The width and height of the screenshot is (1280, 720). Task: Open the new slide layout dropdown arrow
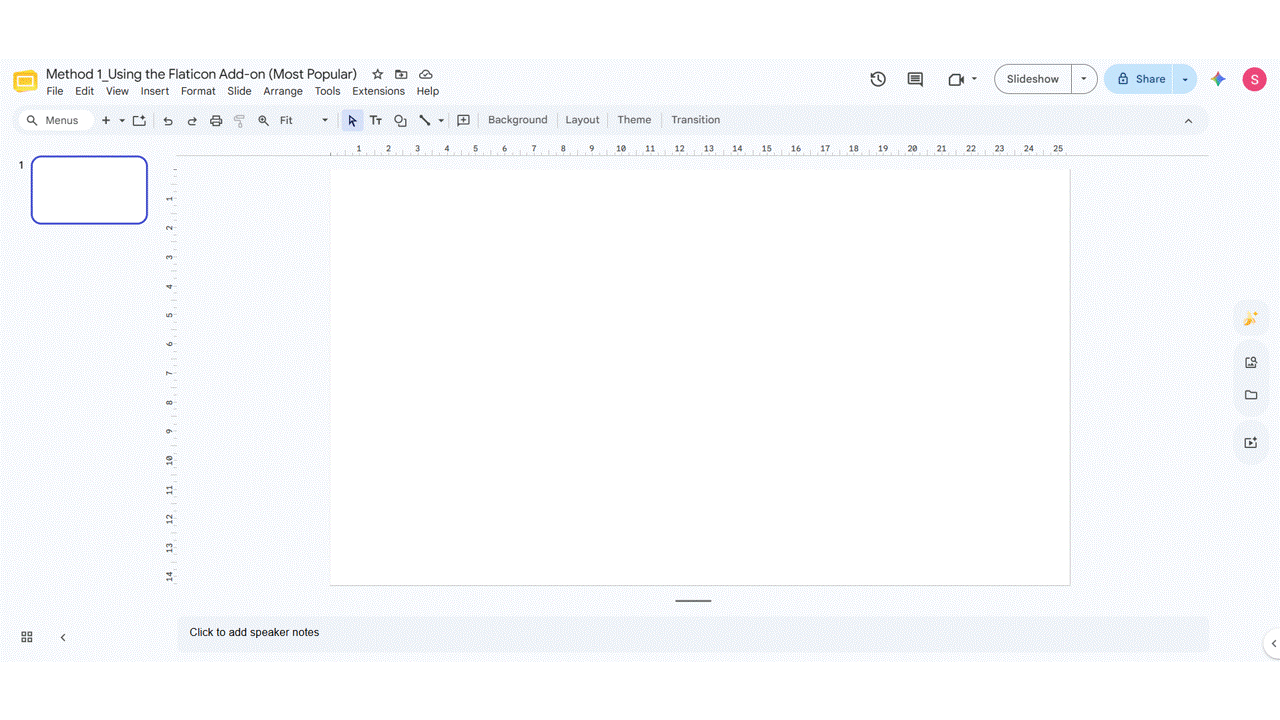point(122,120)
